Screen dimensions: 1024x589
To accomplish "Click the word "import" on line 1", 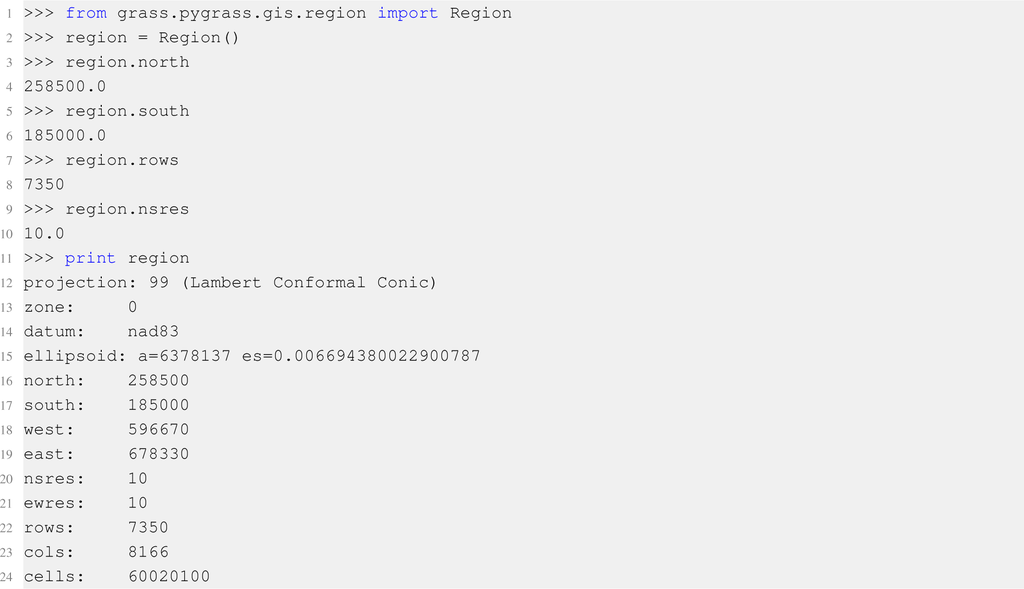I will 407,13.
